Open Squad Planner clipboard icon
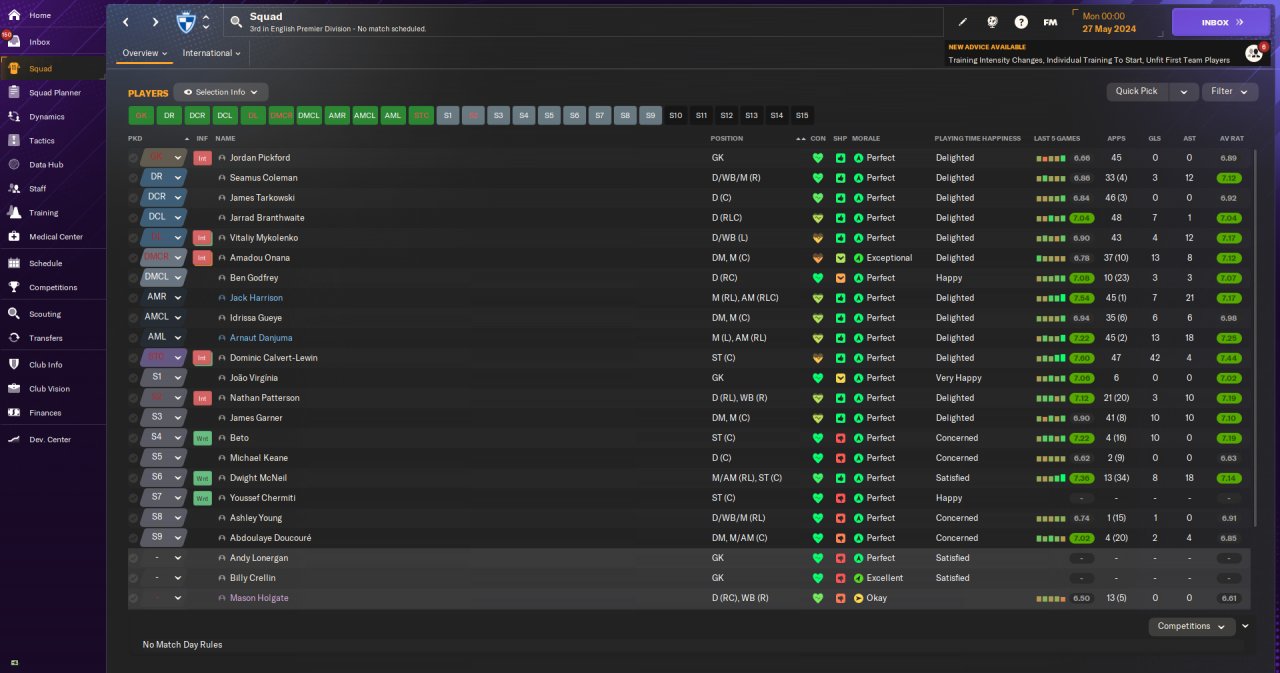Viewport: 1280px width, 673px height. 14,92
